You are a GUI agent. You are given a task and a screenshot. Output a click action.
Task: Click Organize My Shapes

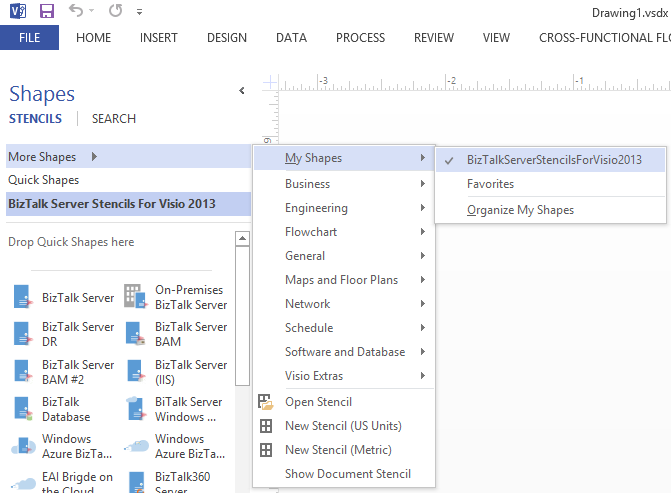520,210
